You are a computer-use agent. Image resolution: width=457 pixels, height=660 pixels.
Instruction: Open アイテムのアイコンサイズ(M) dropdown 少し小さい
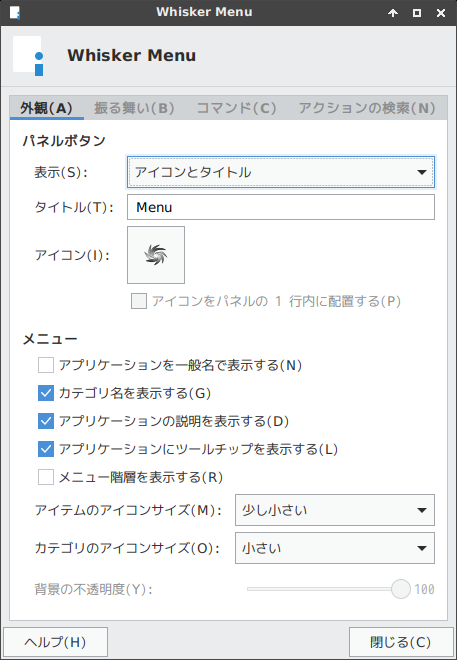[x=335, y=510]
